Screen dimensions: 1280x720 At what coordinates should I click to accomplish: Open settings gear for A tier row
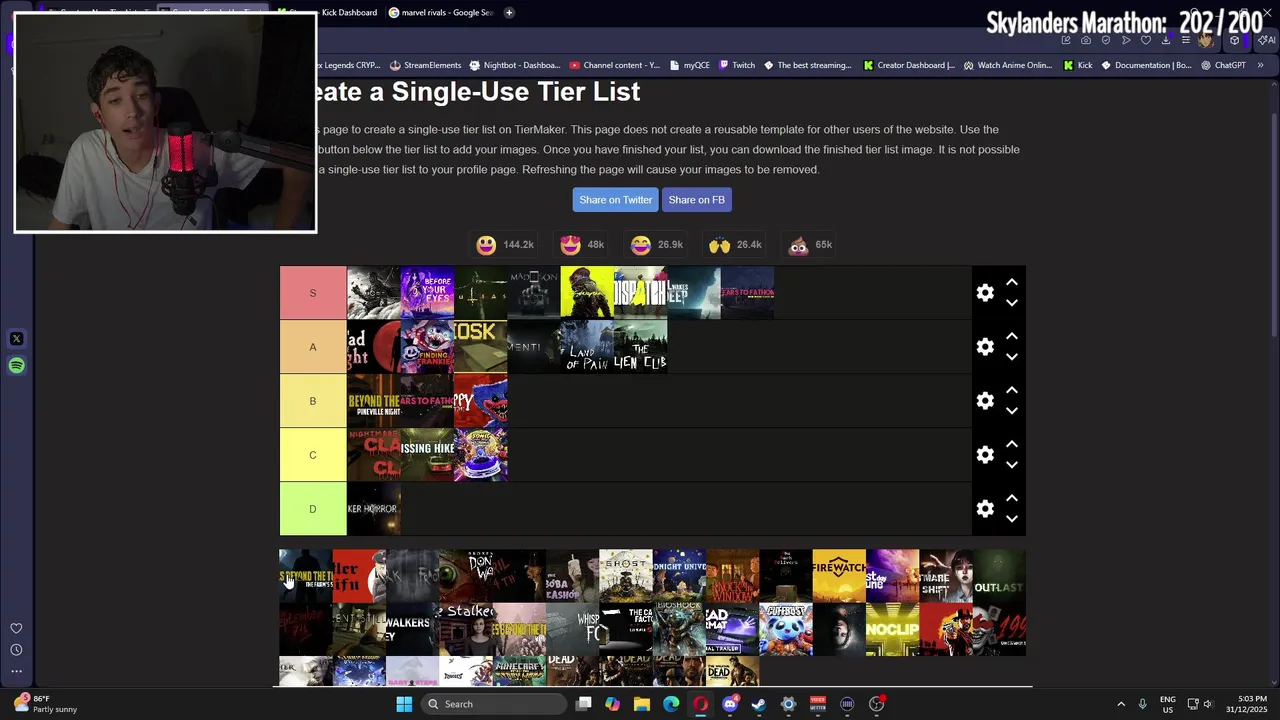[985, 347]
